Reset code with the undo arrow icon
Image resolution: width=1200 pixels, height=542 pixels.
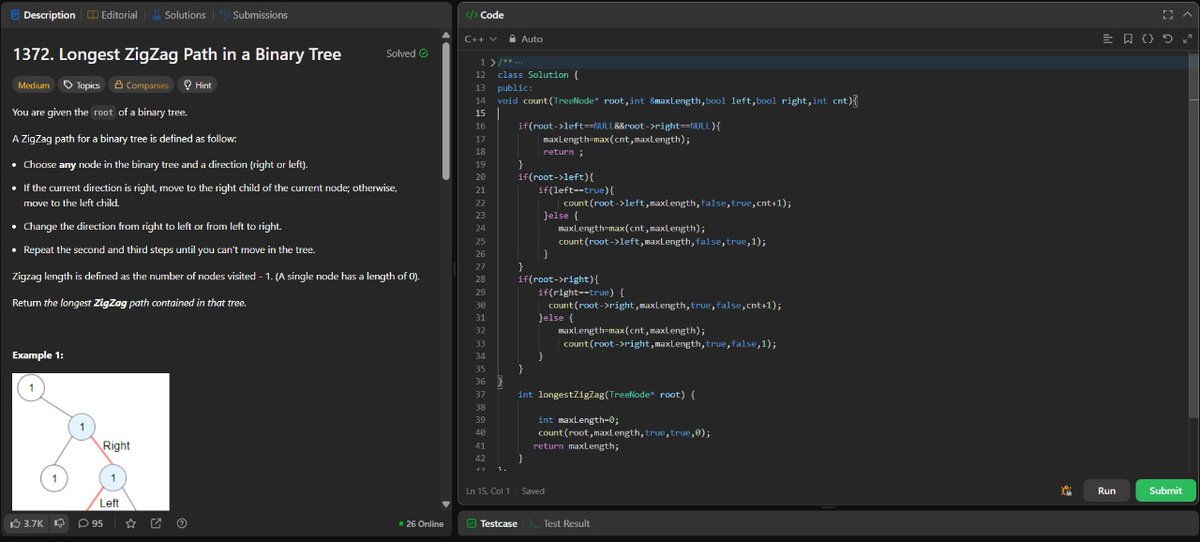1167,39
